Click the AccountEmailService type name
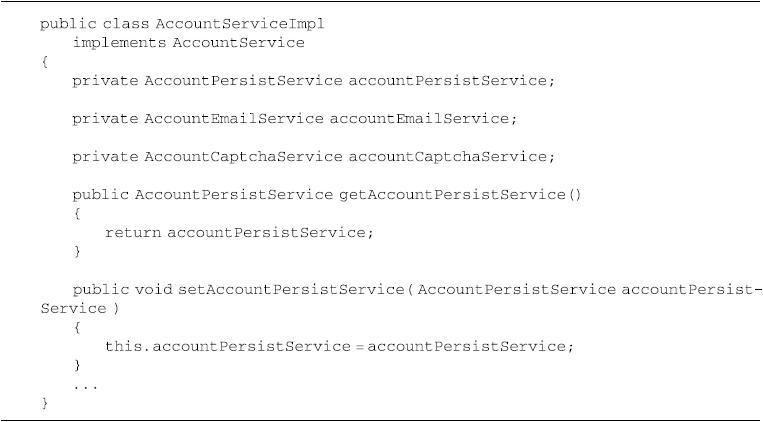 pos(234,119)
